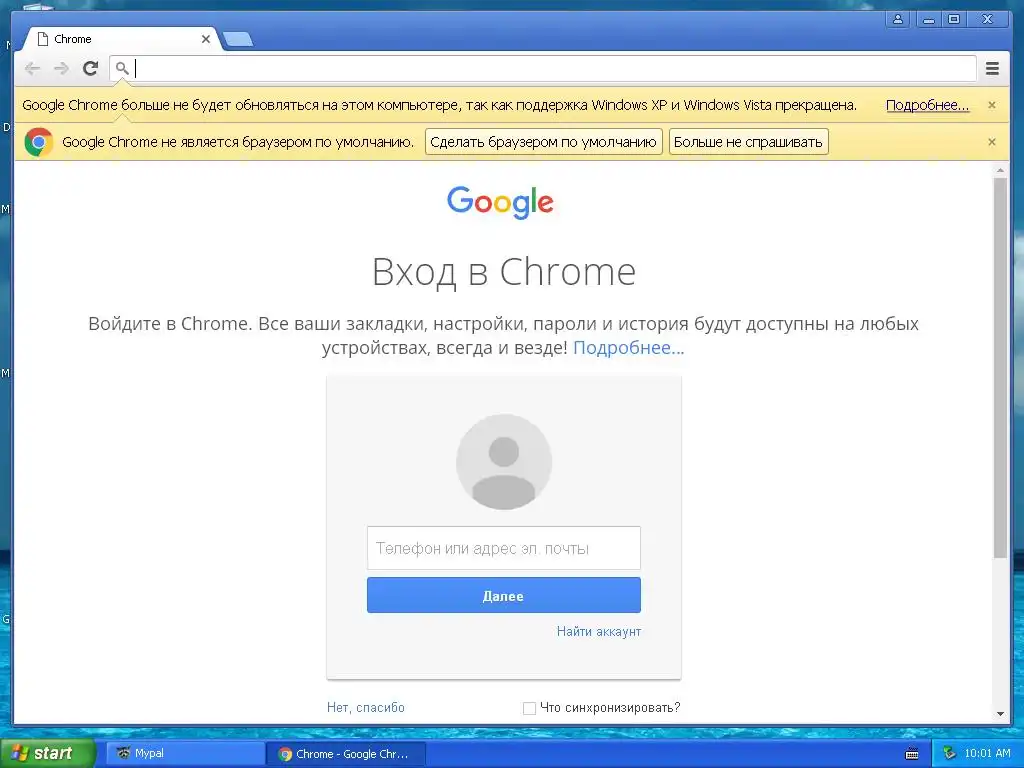The height and width of the screenshot is (768, 1024).
Task: Click the Chrome logo in the infobar
Action: tap(39, 142)
